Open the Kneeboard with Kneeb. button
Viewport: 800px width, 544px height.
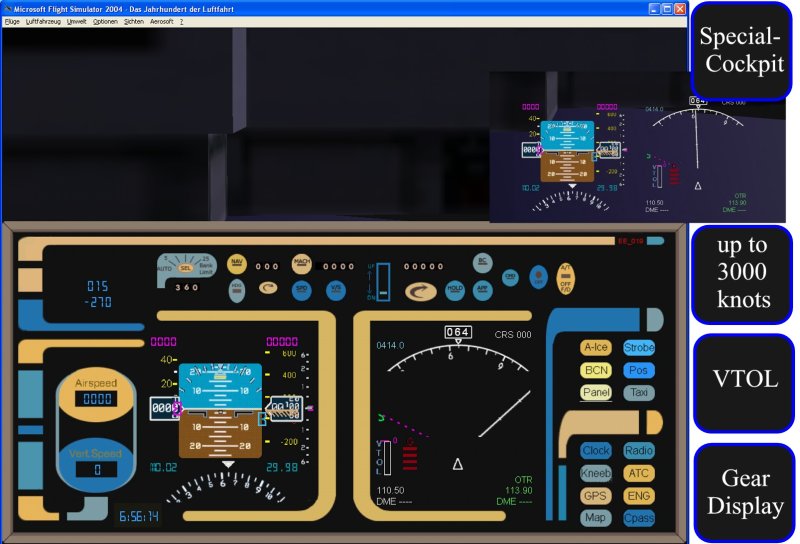(596, 473)
